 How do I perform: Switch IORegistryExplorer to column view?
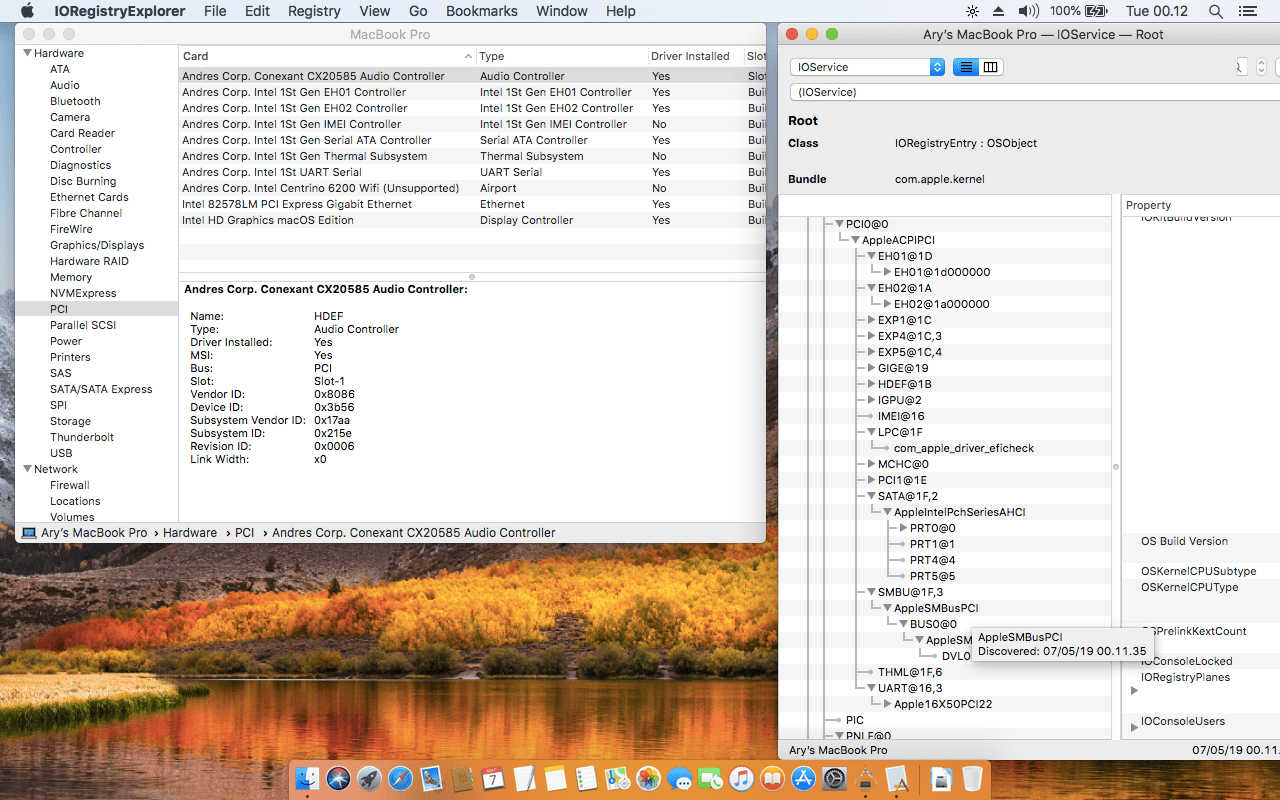tap(991, 67)
